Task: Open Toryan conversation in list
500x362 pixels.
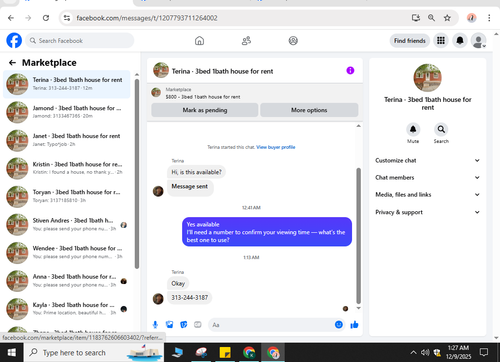Action: [67, 196]
